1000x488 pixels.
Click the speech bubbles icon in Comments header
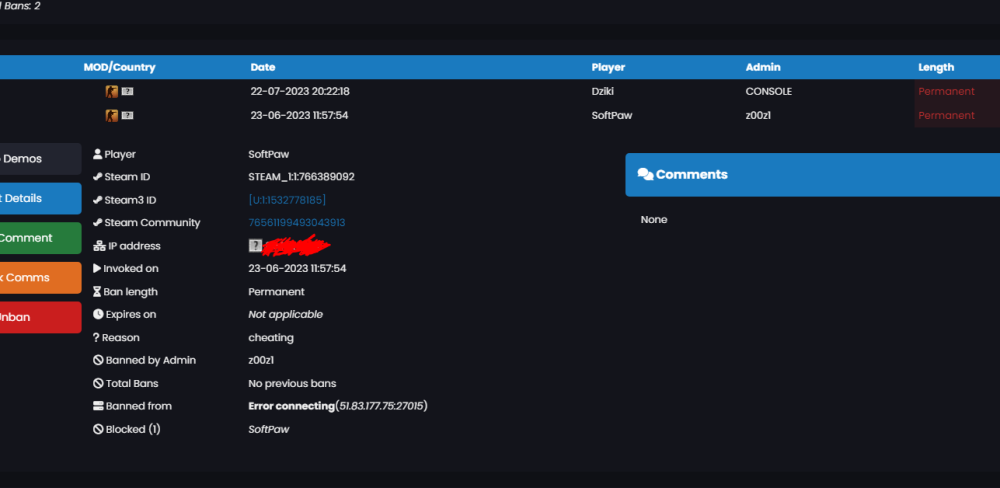645,175
